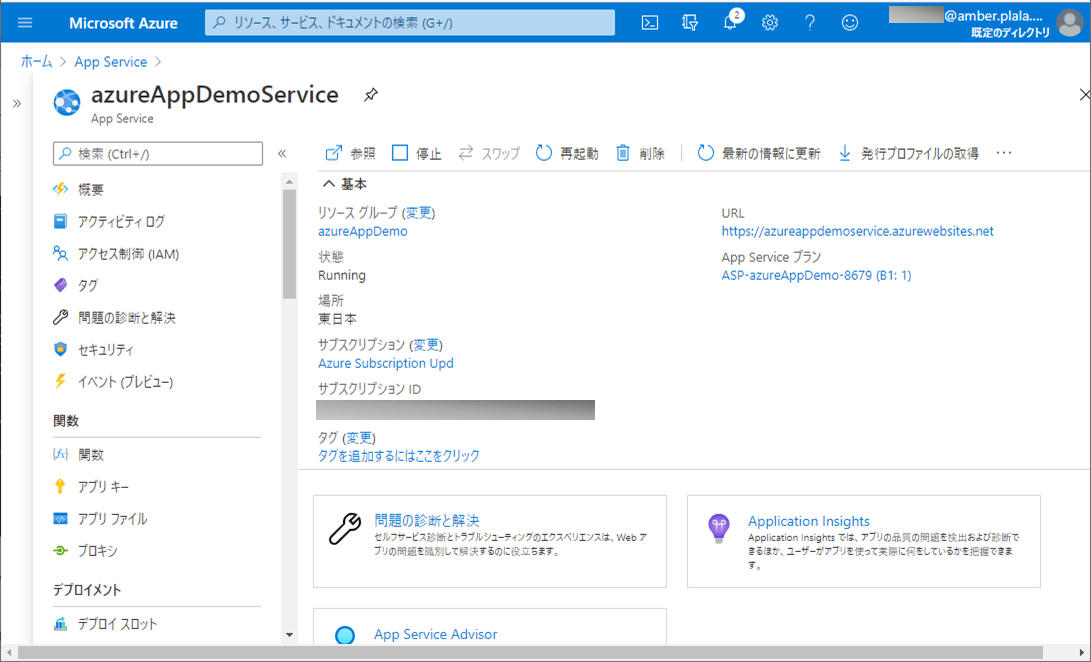Click the 再起動 restart button
Image resolution: width=1091 pixels, height=662 pixels.
567,153
